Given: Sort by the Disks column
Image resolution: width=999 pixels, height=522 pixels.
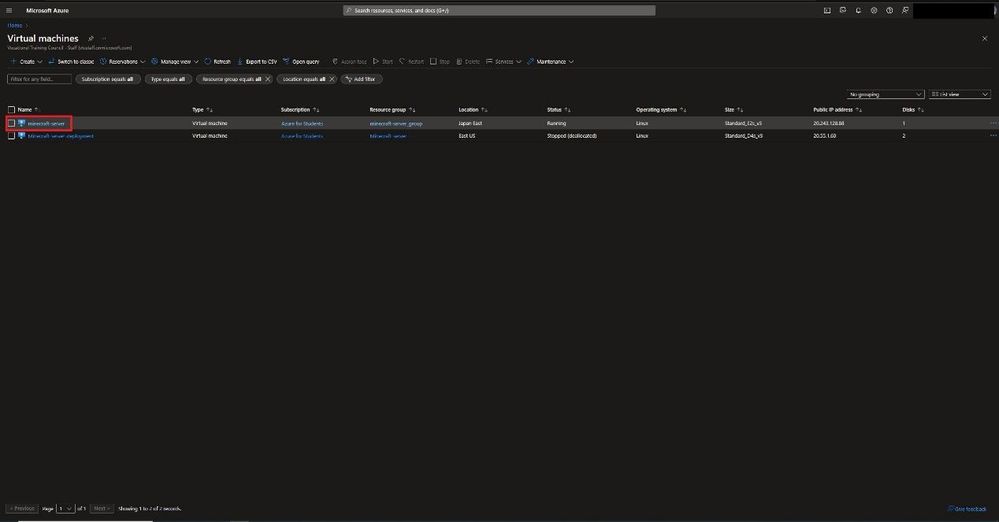Looking at the screenshot, I should click(913, 110).
